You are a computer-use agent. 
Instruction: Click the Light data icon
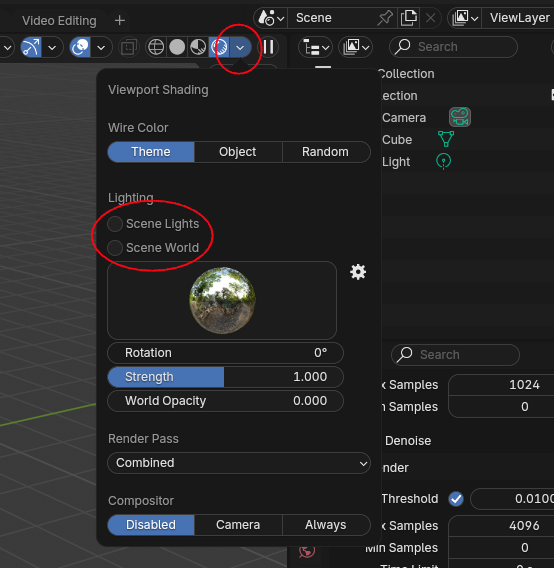443,161
